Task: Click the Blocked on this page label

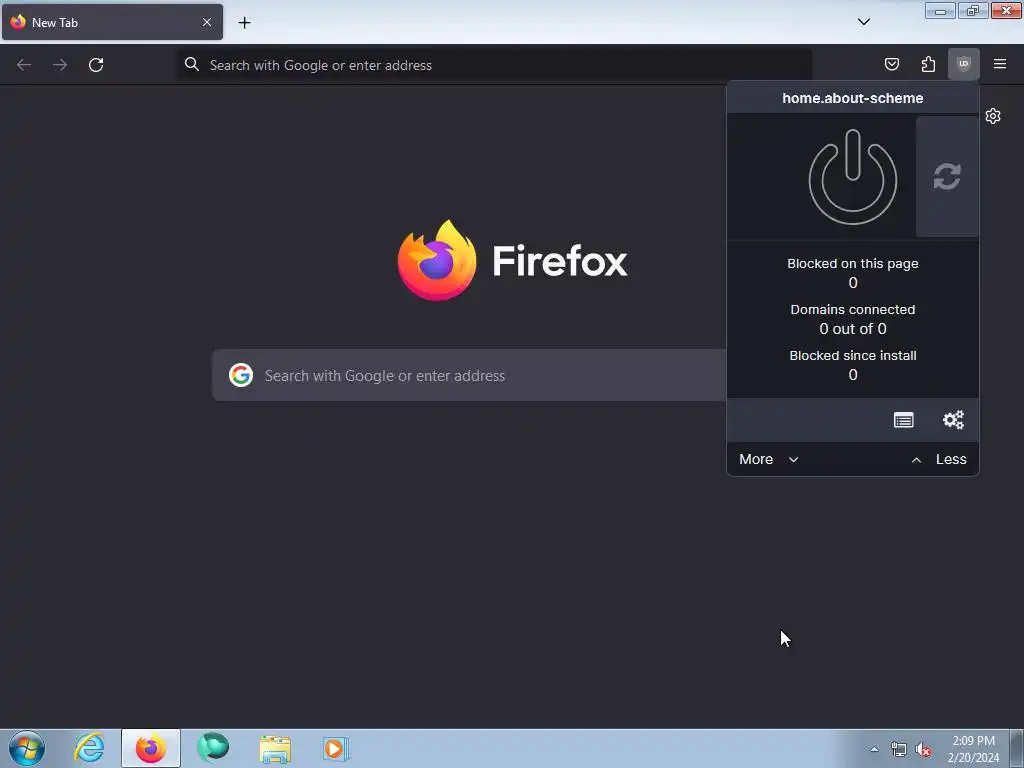Action: 852,263
